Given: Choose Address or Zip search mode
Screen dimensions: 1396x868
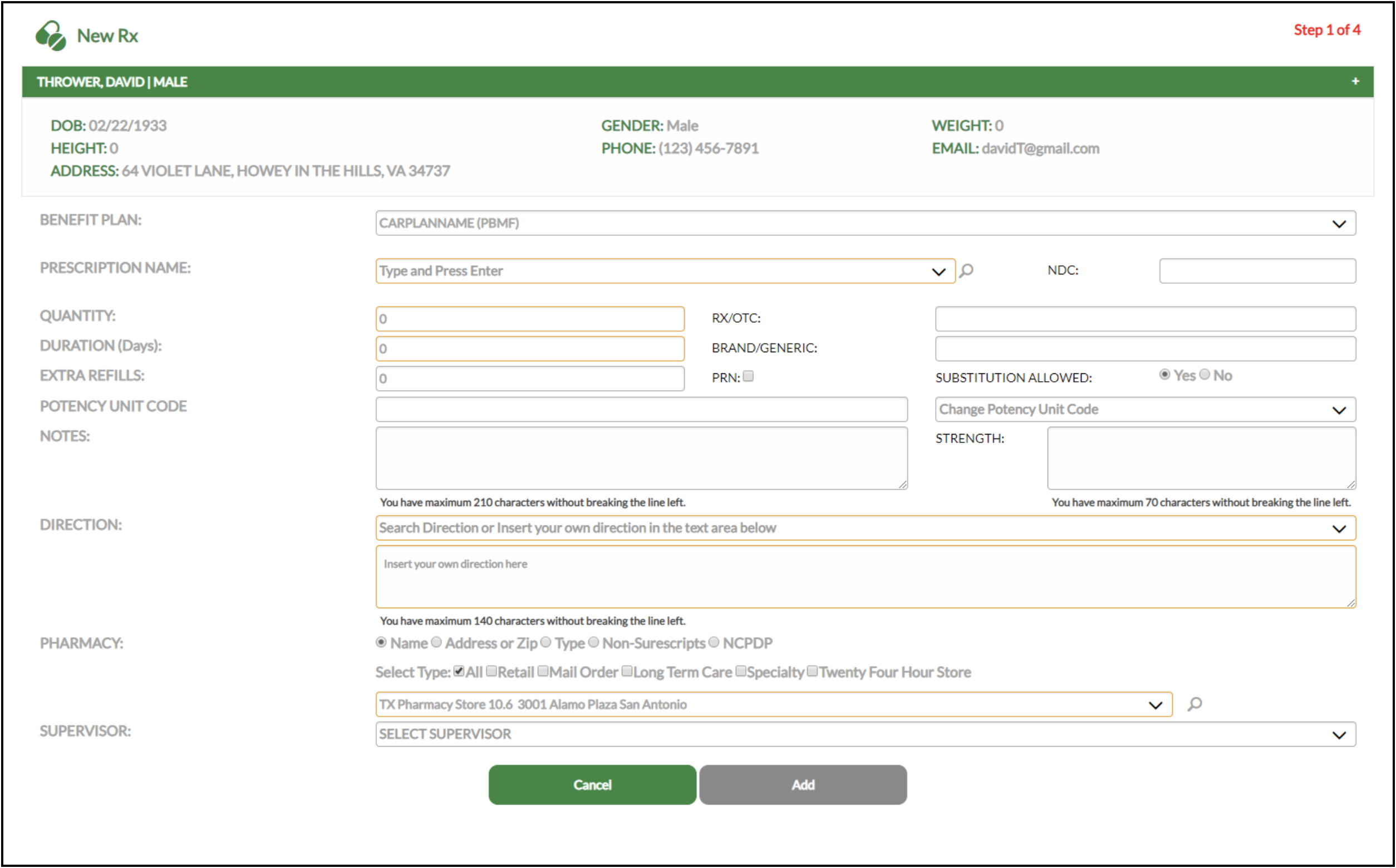Looking at the screenshot, I should [436, 643].
